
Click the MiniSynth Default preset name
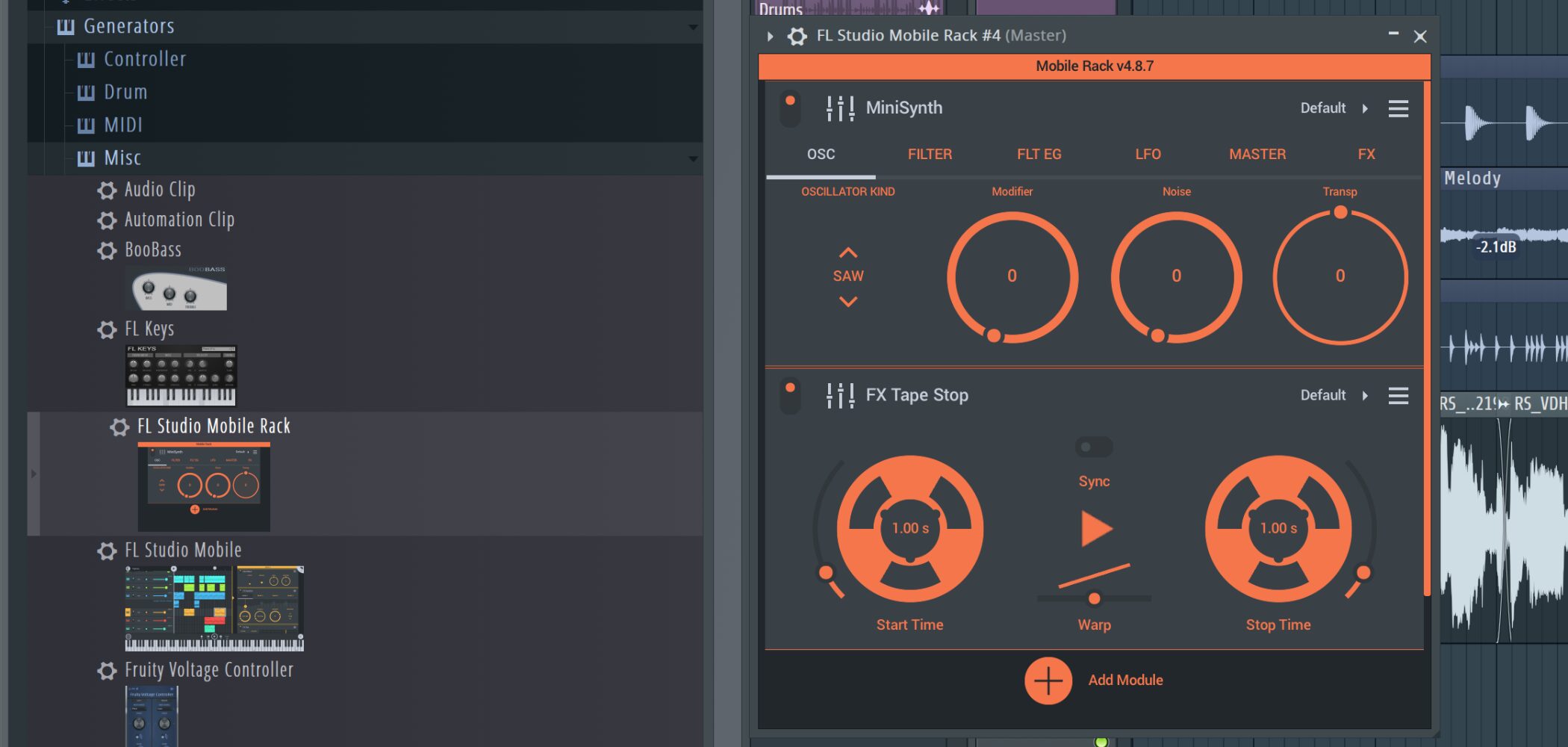click(x=1322, y=108)
